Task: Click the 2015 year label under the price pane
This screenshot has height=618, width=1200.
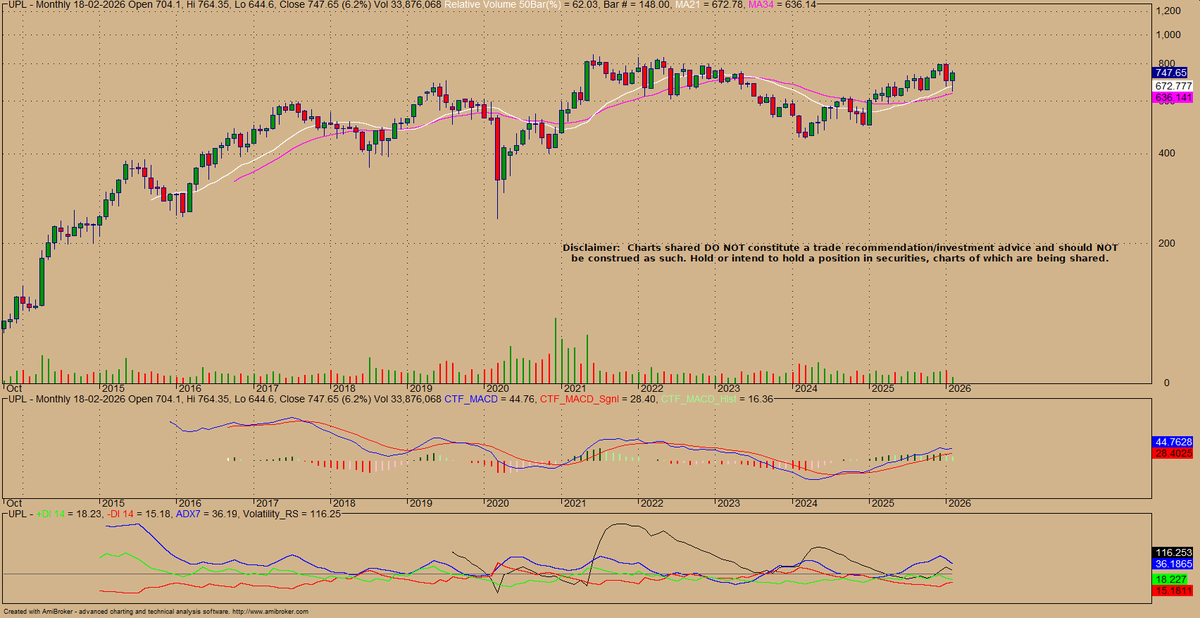Action: 113,388
